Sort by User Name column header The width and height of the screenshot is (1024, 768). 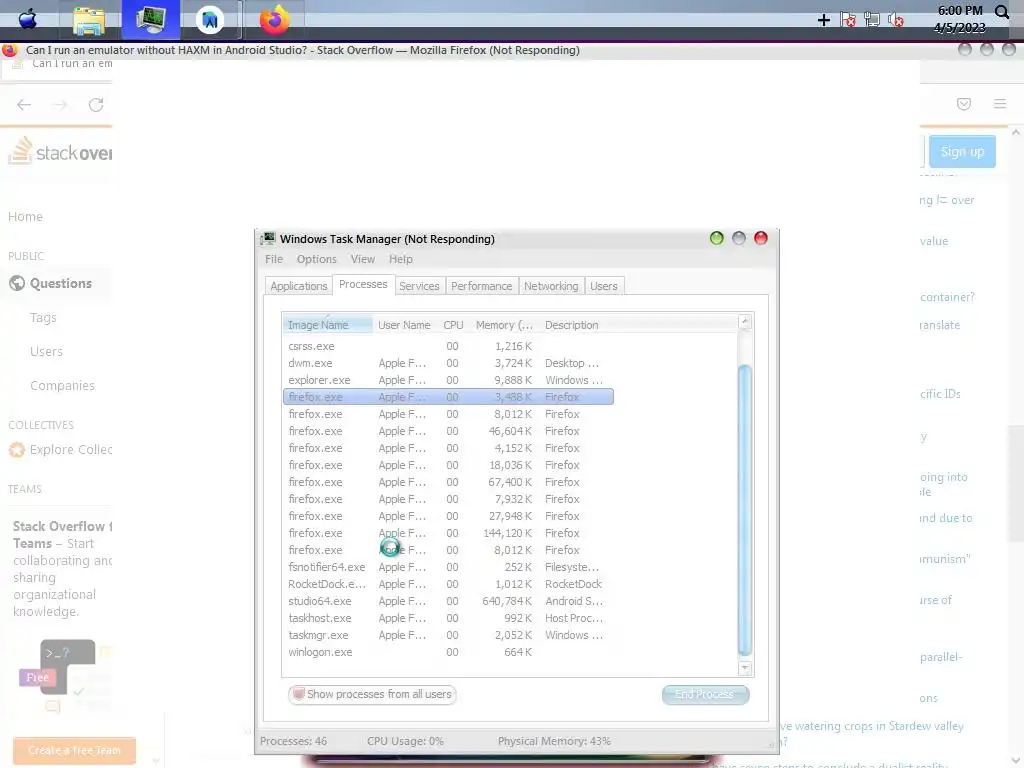click(404, 325)
